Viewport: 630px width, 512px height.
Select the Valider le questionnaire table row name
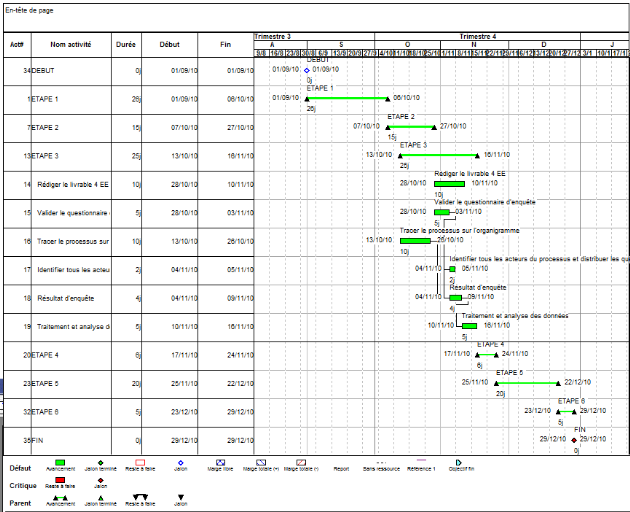pyautogui.click(x=74, y=213)
